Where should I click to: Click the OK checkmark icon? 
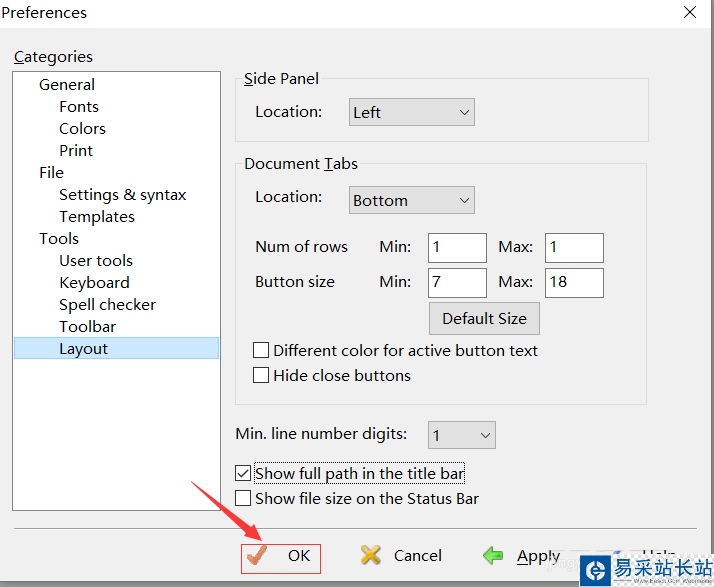(258, 555)
